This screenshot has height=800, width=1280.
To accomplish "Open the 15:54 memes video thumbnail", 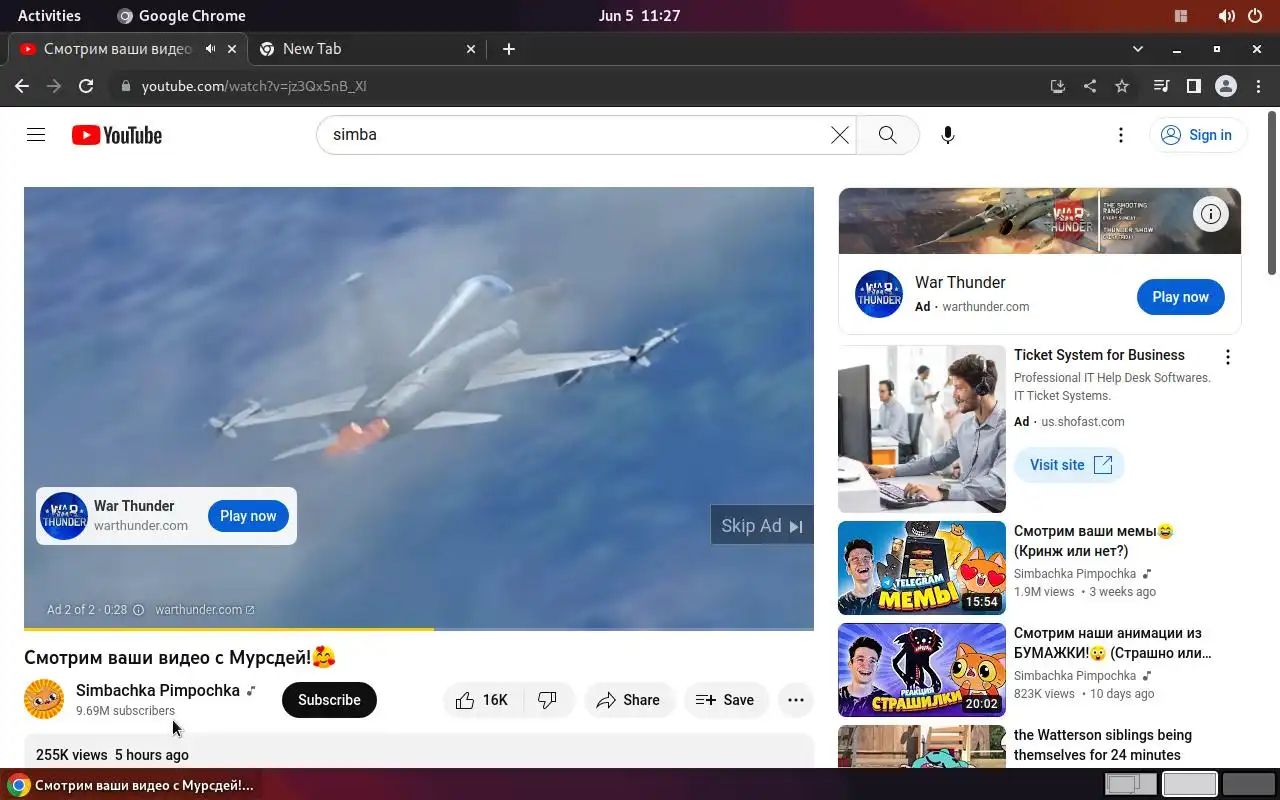I will 922,568.
